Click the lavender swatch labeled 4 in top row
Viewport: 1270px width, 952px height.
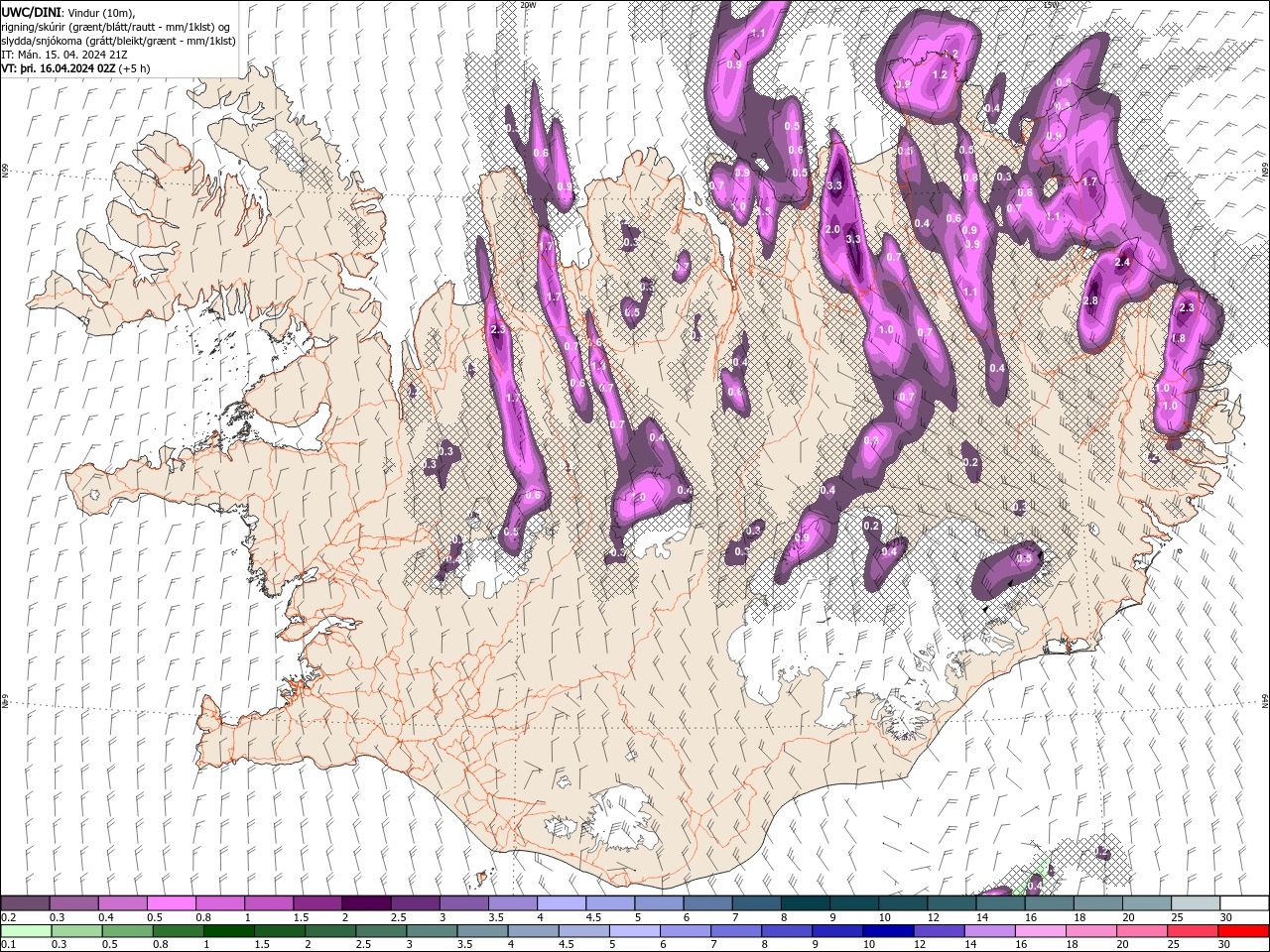tap(561, 902)
